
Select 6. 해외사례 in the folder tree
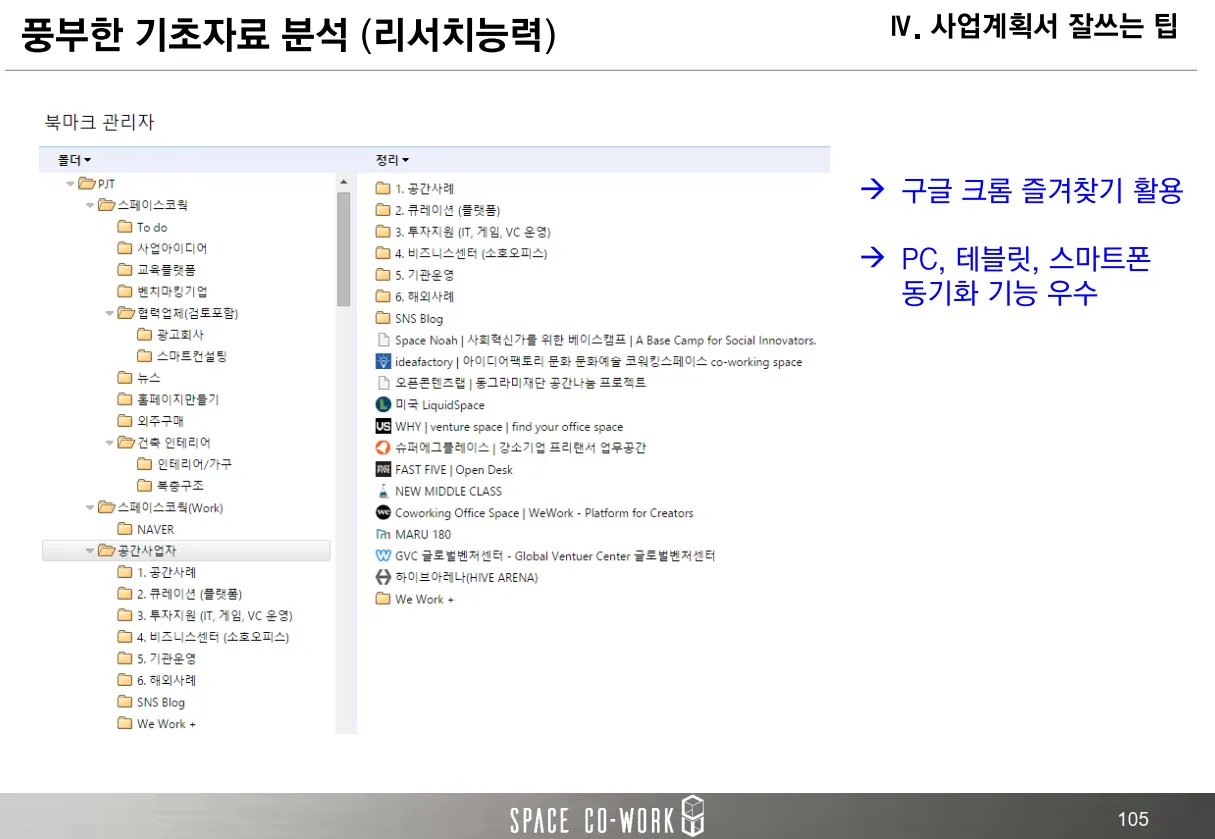(x=166, y=680)
